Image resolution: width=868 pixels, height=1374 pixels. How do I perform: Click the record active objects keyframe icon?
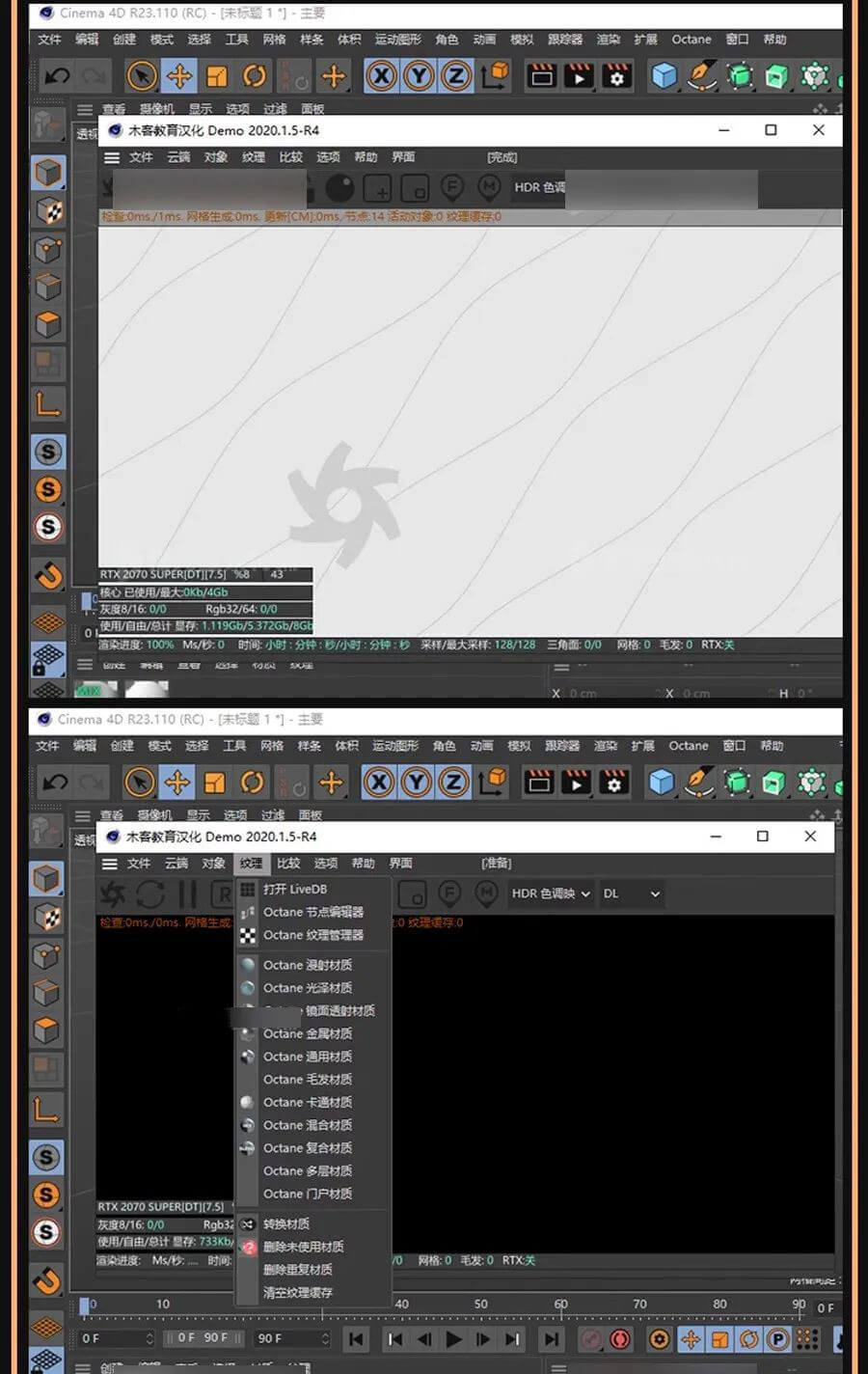tap(591, 1339)
